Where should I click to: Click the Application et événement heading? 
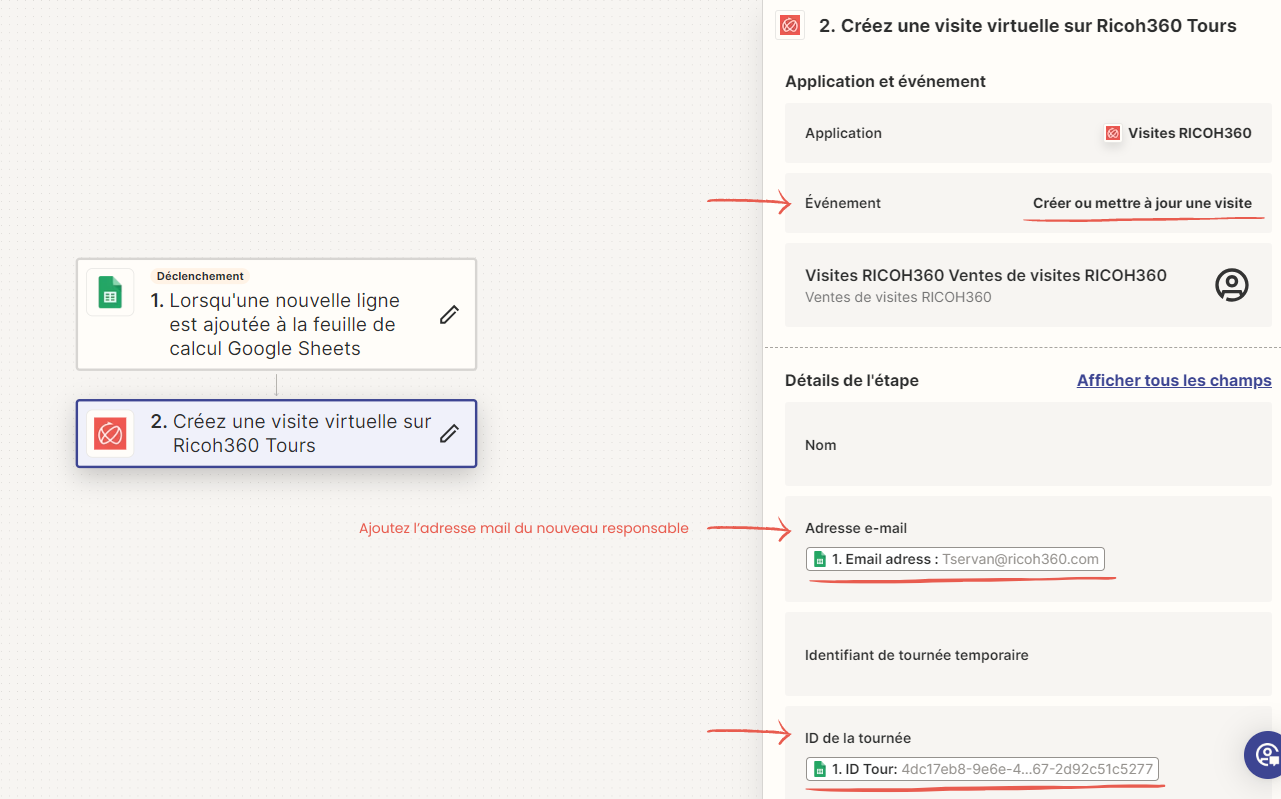[x=885, y=81]
